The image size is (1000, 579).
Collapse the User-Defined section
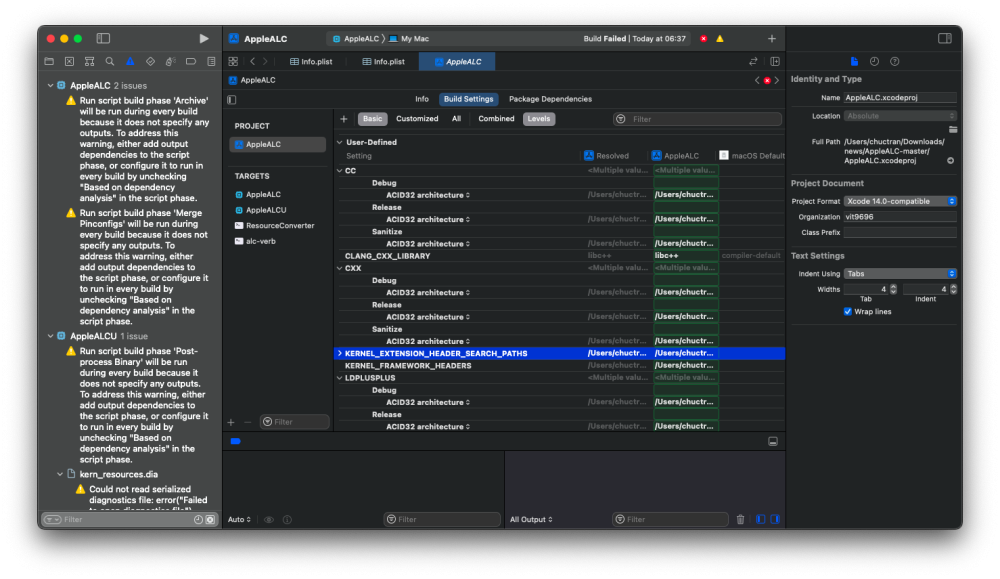click(340, 142)
